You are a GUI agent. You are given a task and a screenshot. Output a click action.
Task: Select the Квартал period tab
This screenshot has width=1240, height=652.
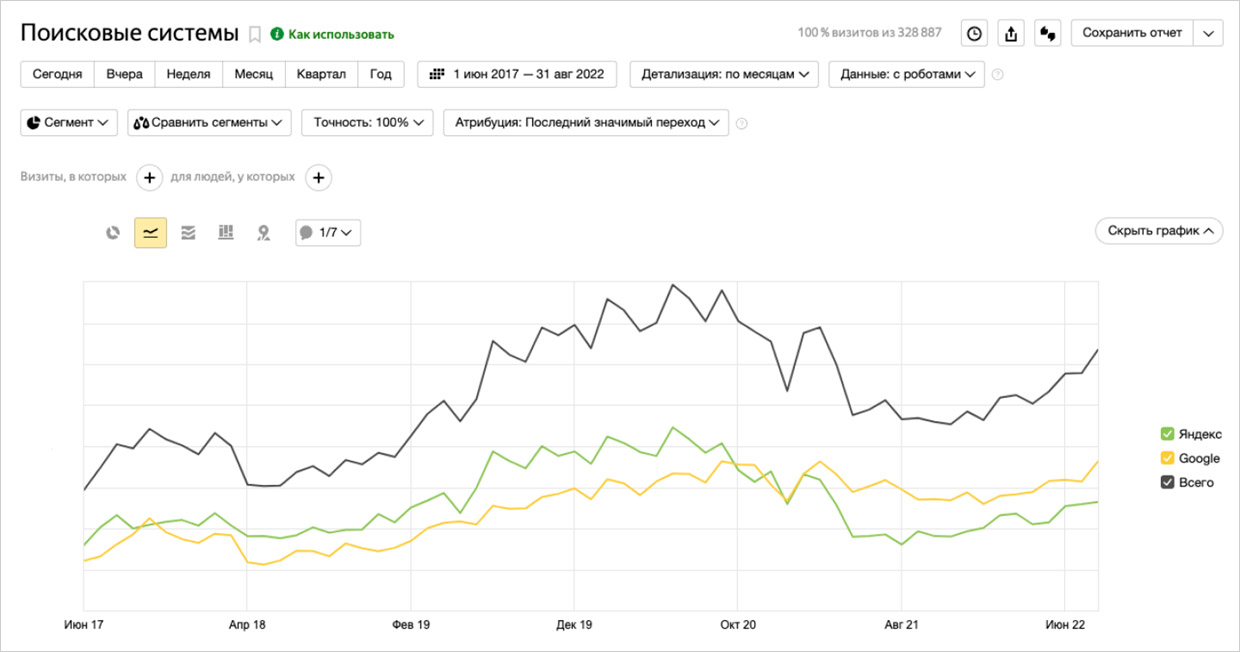click(x=321, y=75)
